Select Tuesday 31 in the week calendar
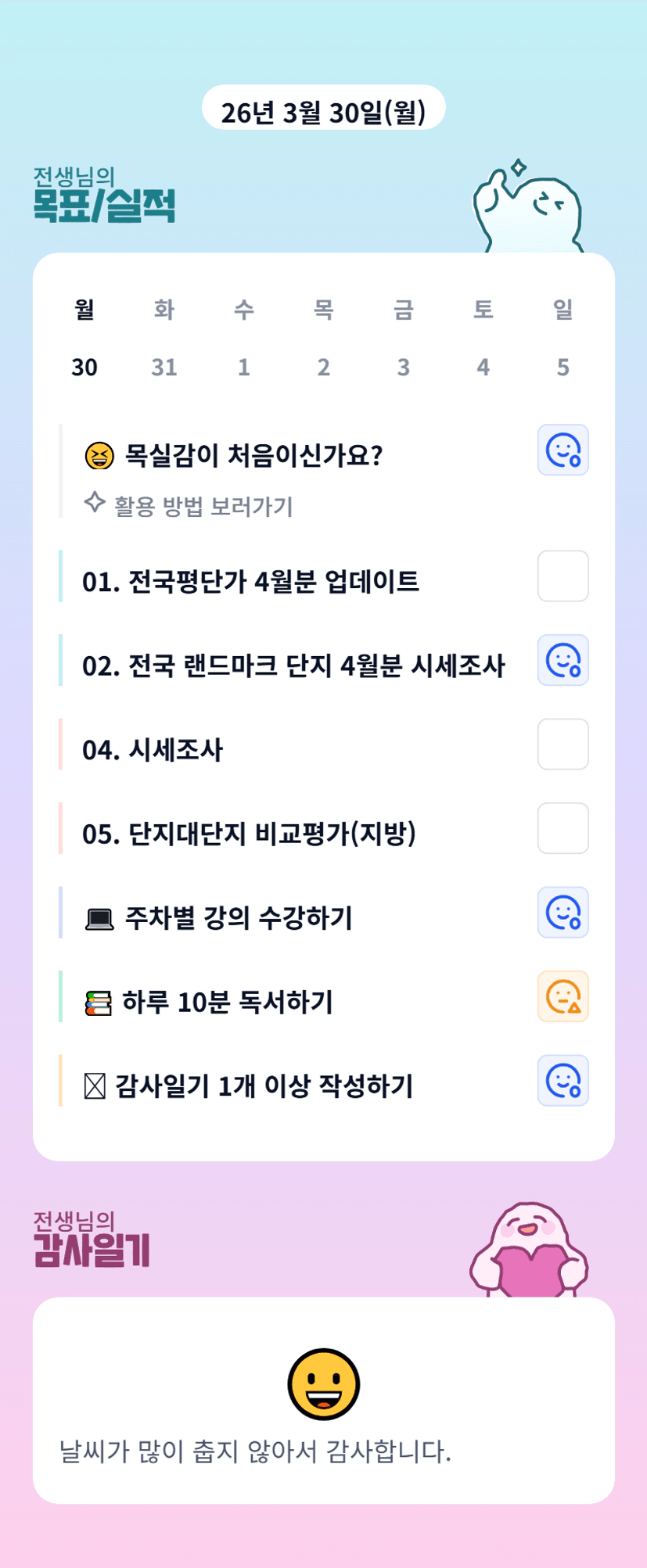 click(x=164, y=367)
